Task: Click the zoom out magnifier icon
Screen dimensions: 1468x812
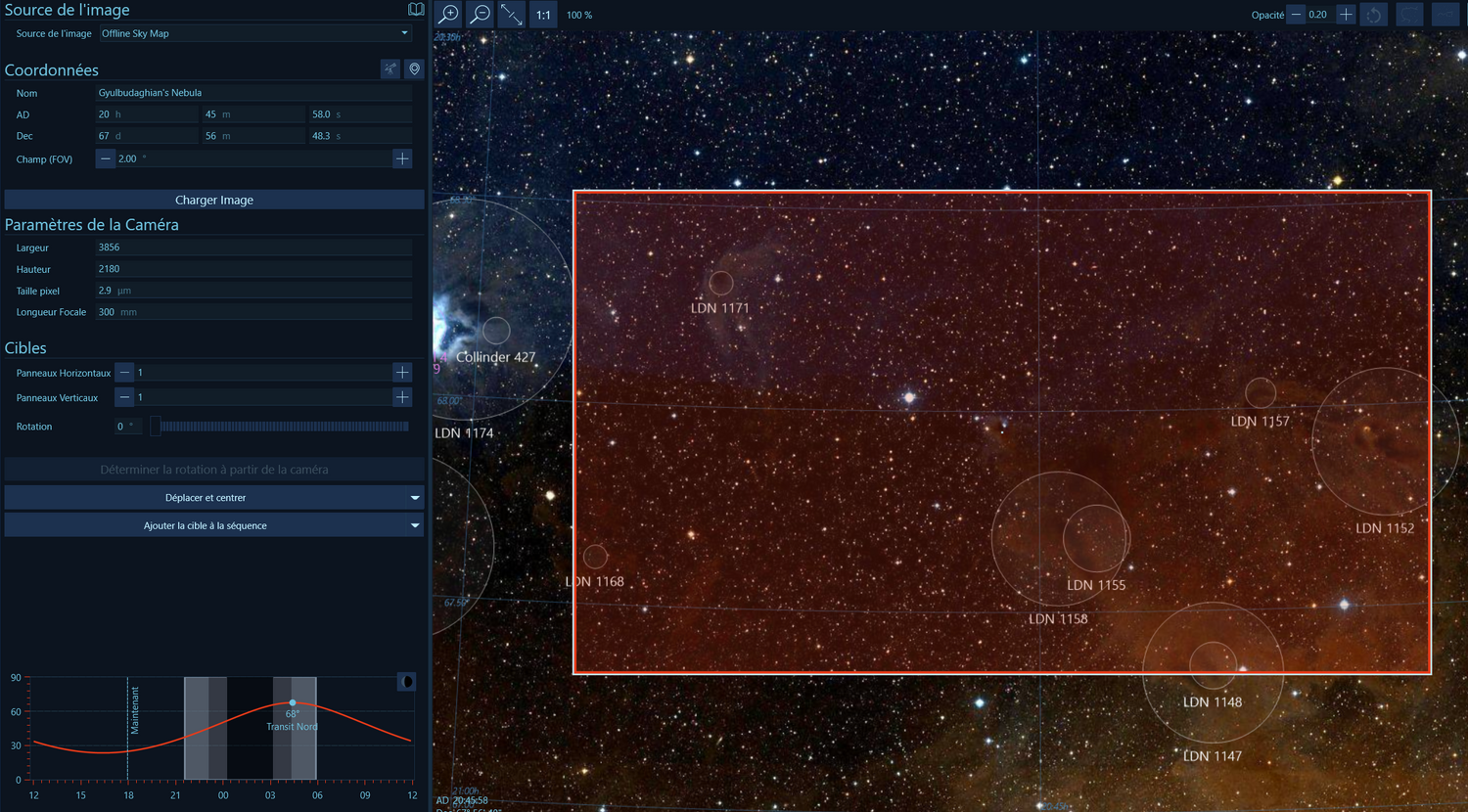Action: pyautogui.click(x=481, y=15)
